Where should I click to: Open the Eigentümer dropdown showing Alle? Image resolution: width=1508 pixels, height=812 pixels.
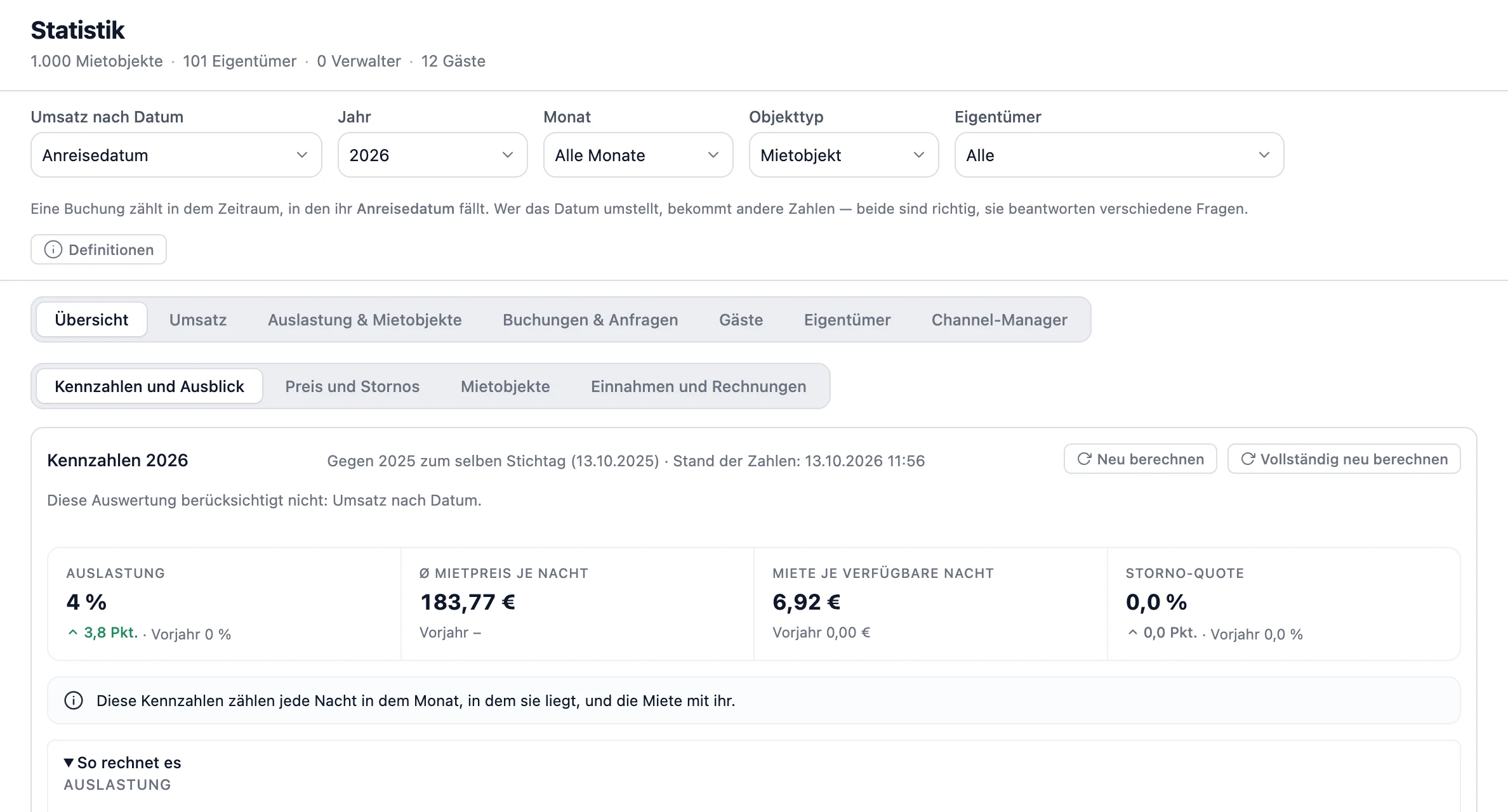click(1119, 155)
